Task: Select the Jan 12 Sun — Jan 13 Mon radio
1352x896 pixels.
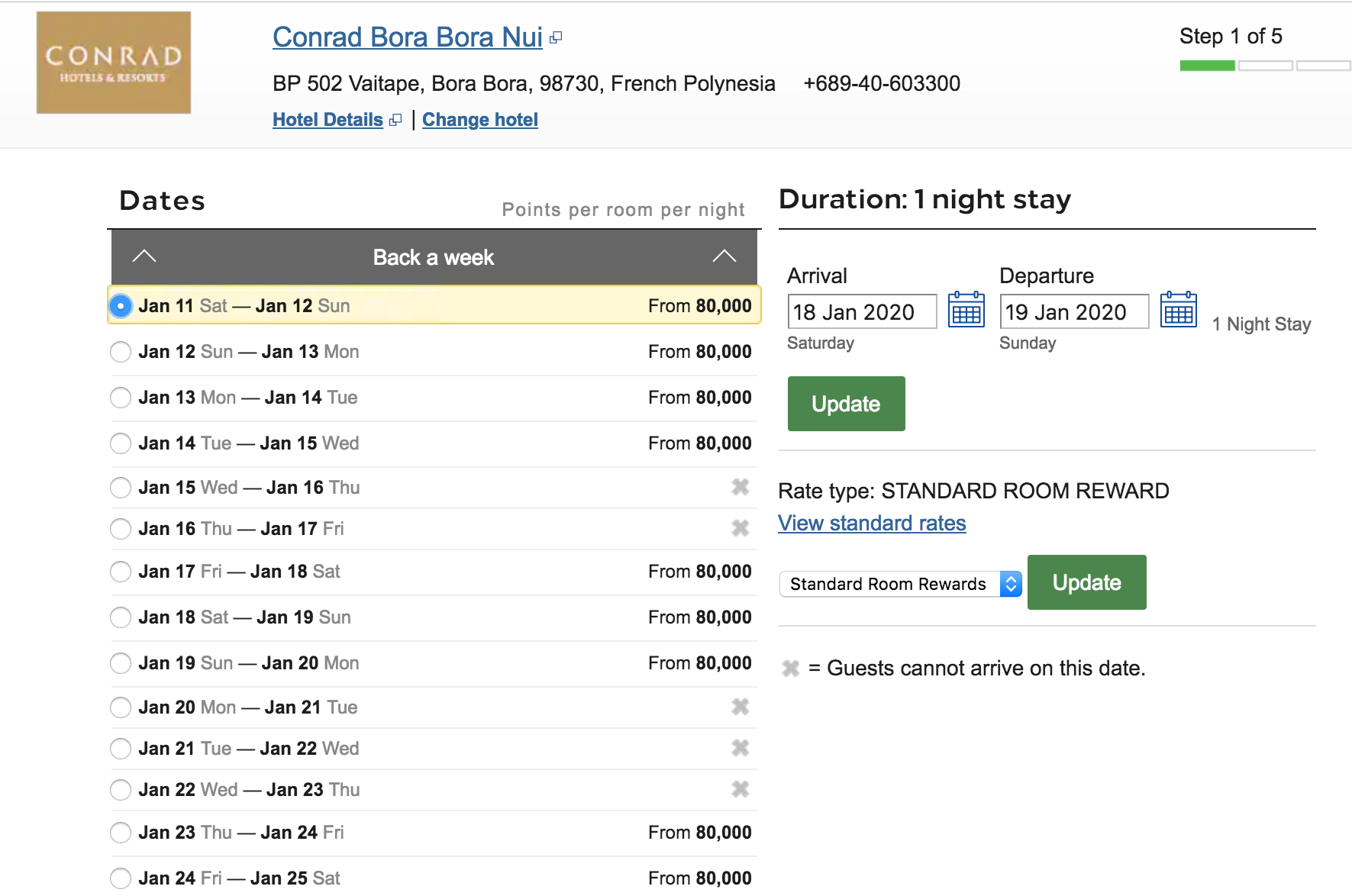Action: [x=121, y=352]
